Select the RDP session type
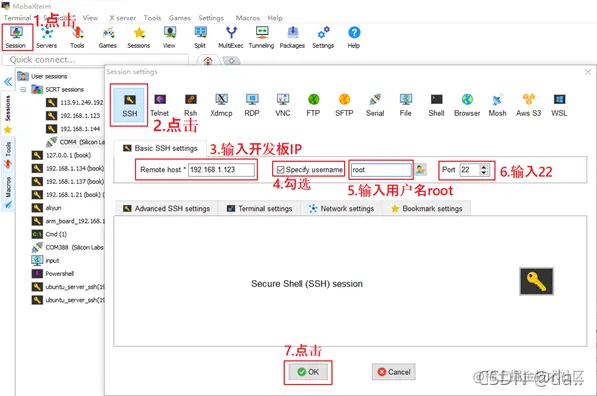 pos(252,105)
